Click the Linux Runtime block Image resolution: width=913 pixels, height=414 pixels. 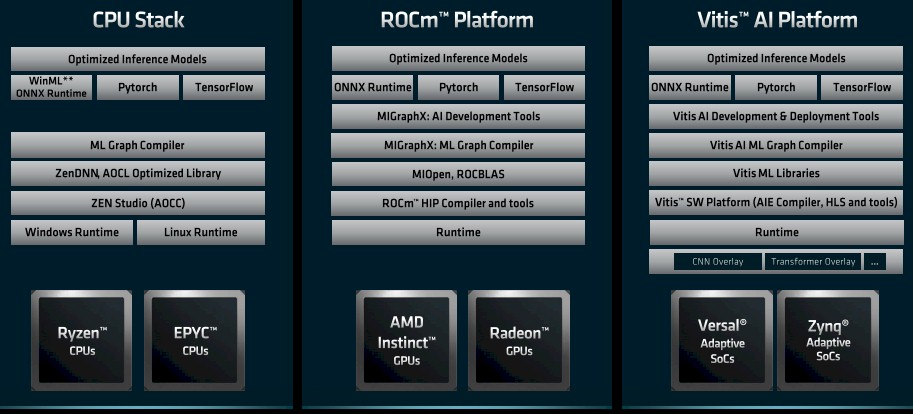pyautogui.click(x=201, y=232)
